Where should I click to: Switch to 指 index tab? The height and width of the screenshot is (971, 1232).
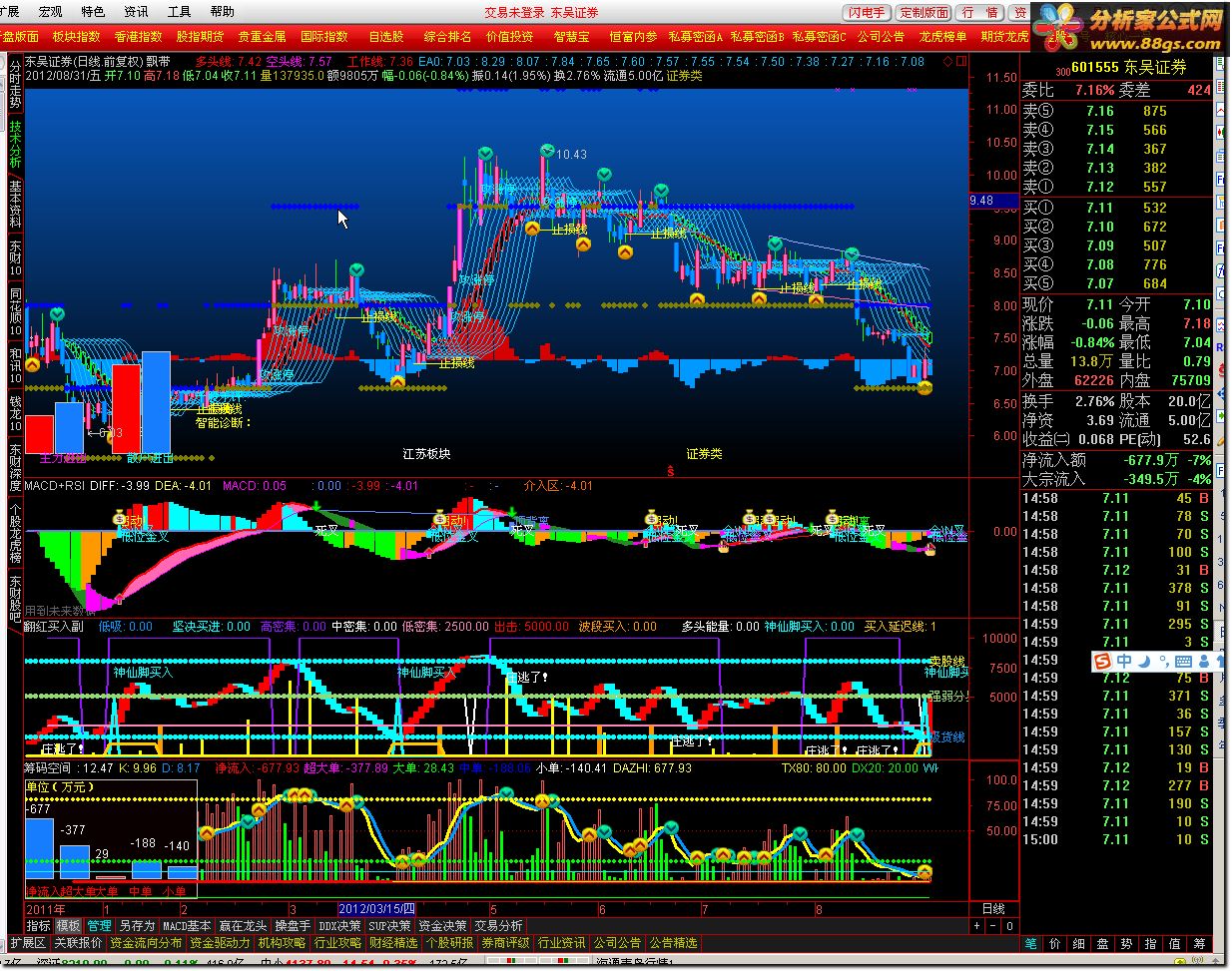click(x=1150, y=943)
